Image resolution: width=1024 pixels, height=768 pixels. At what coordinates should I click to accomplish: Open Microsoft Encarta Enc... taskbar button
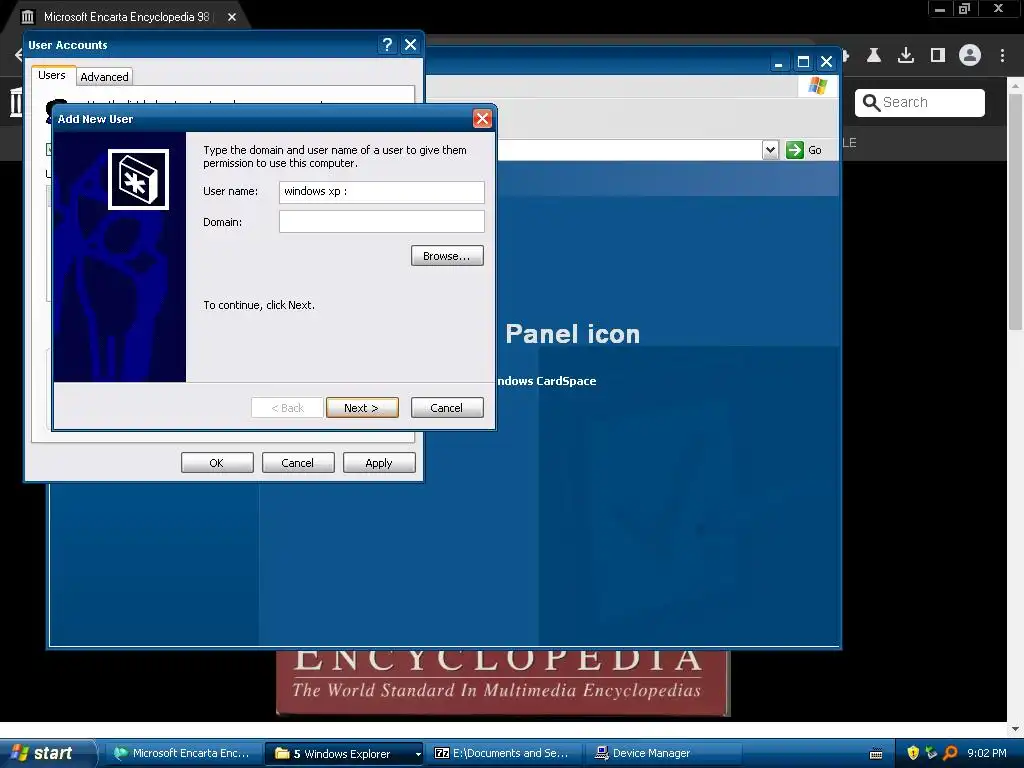(x=183, y=753)
